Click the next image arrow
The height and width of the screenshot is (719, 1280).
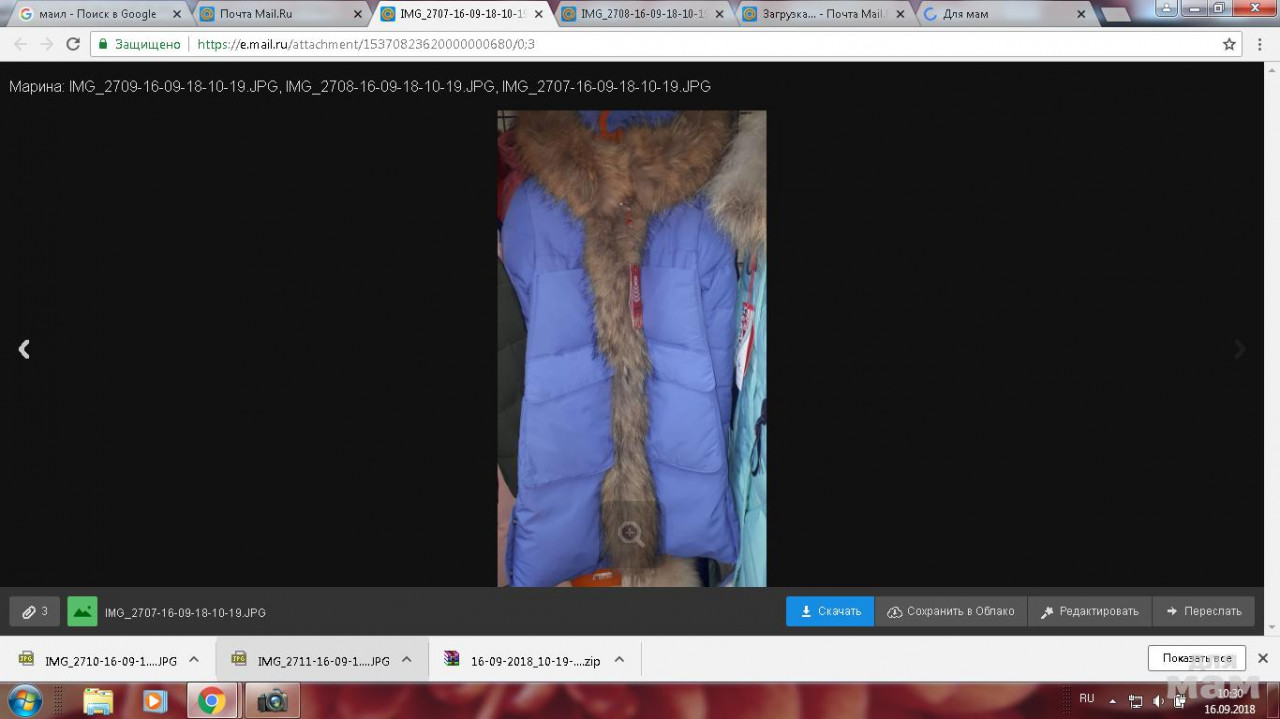[1240, 349]
